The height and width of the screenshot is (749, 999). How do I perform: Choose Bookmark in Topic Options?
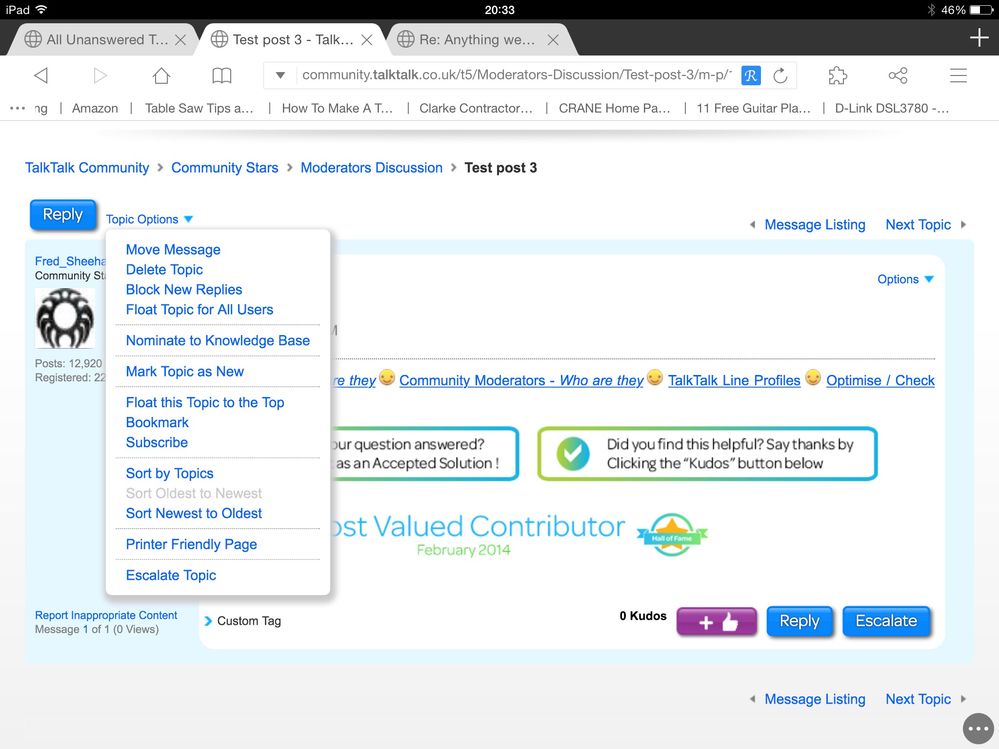click(157, 422)
